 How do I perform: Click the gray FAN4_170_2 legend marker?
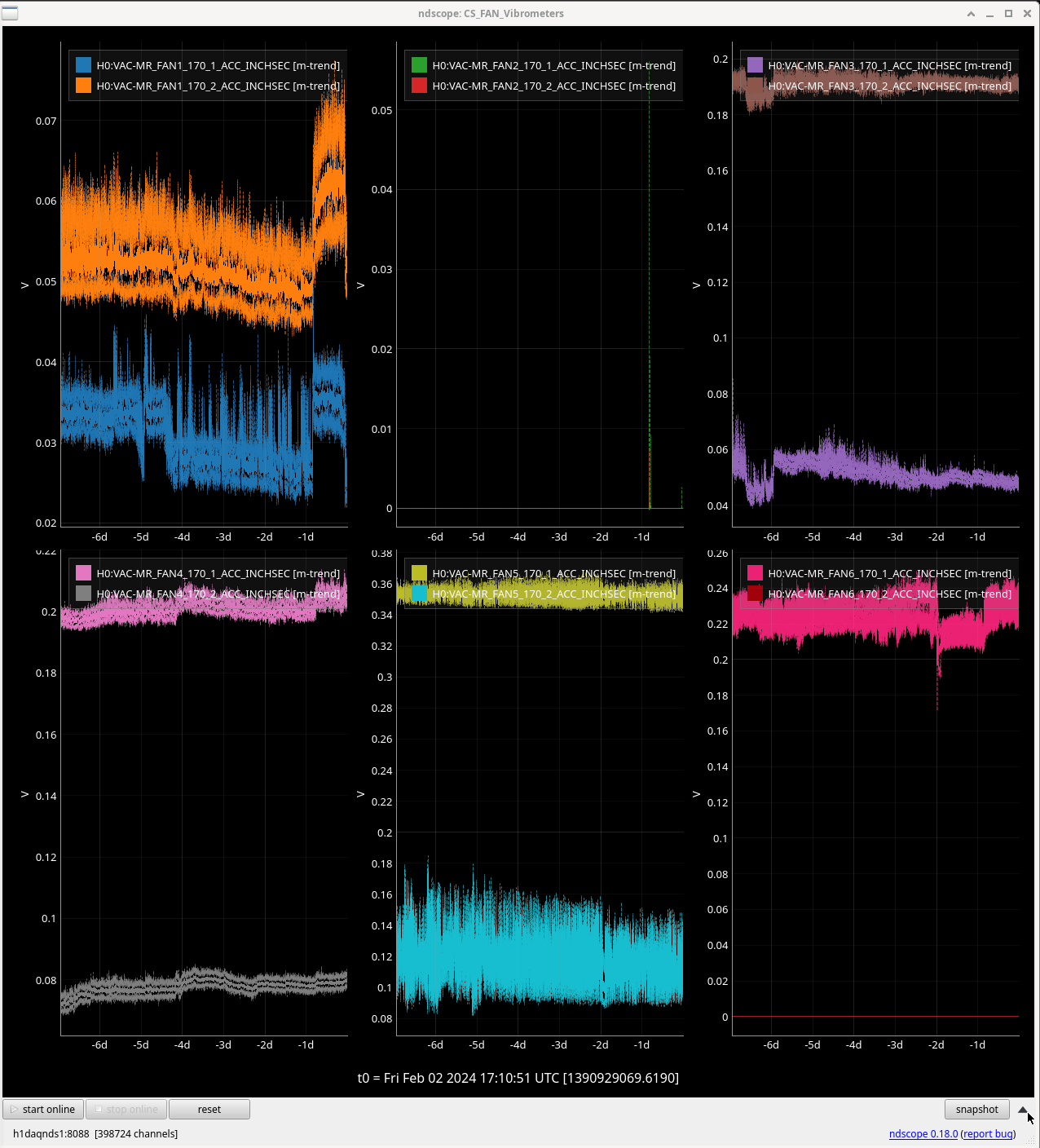pos(83,594)
